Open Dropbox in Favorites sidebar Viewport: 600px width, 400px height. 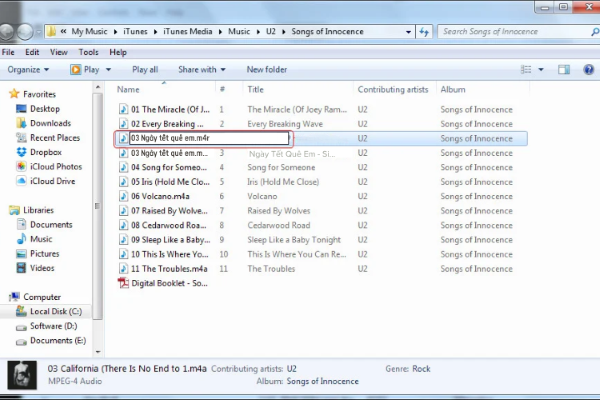(44, 152)
